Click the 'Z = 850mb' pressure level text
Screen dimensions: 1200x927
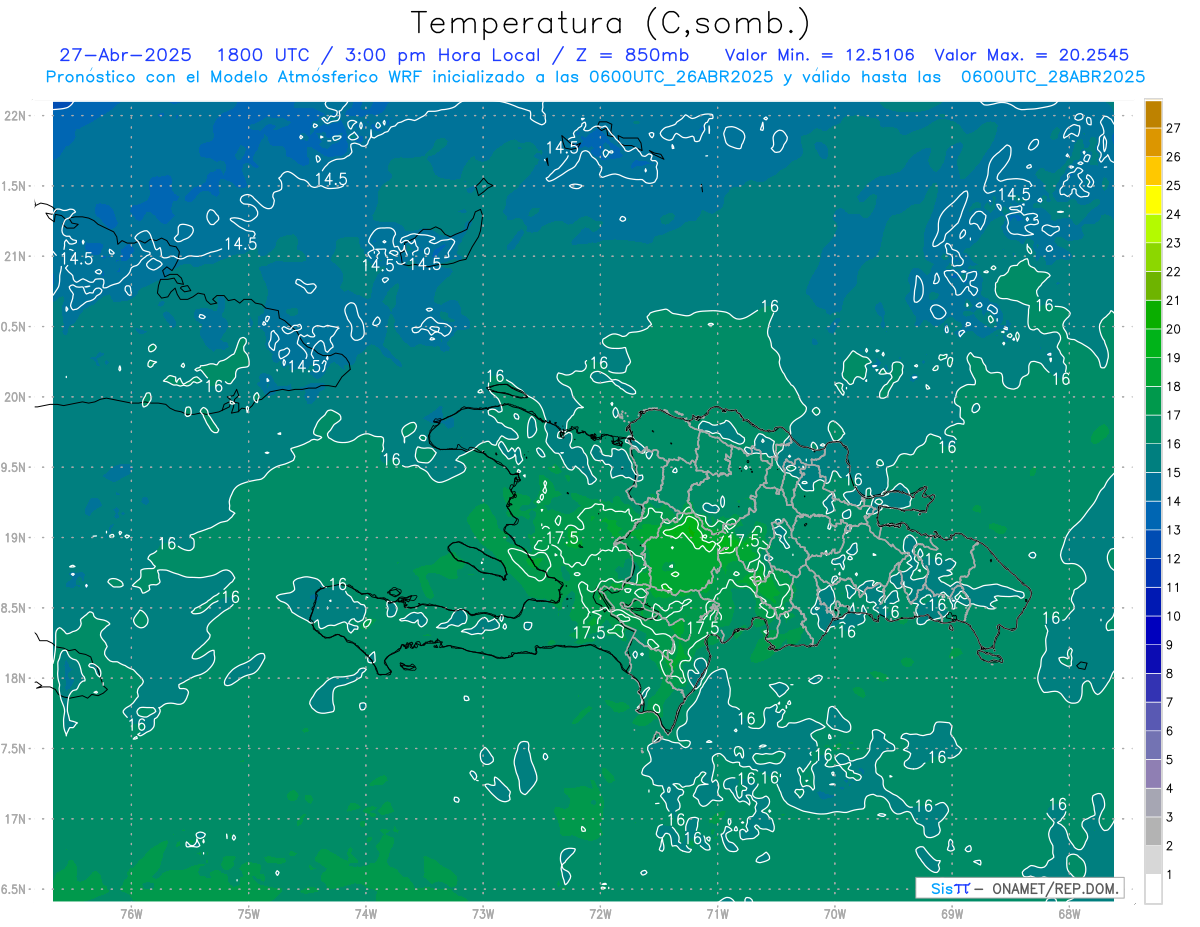(x=631, y=55)
